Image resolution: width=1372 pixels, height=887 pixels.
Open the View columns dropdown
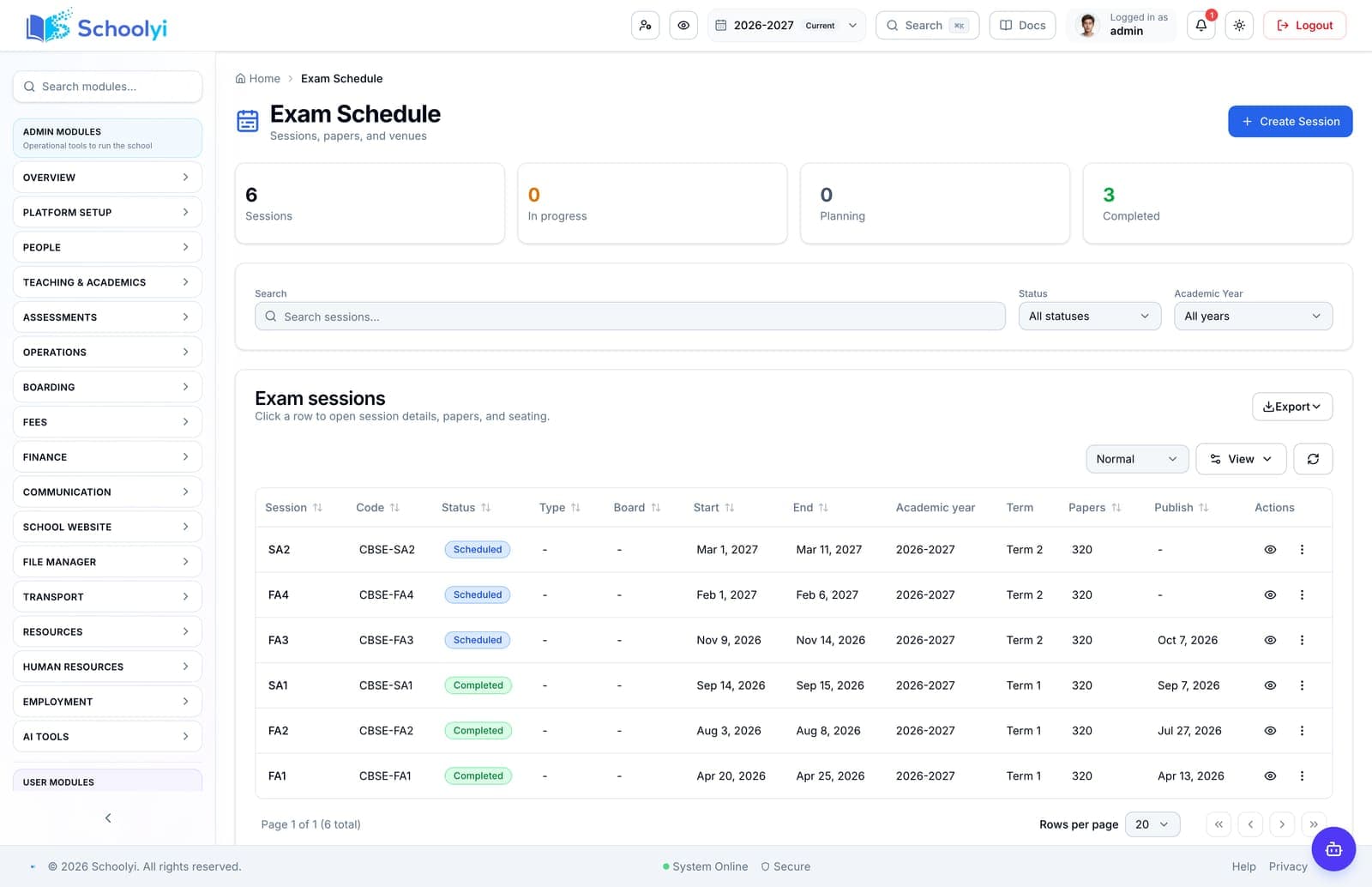(x=1241, y=459)
